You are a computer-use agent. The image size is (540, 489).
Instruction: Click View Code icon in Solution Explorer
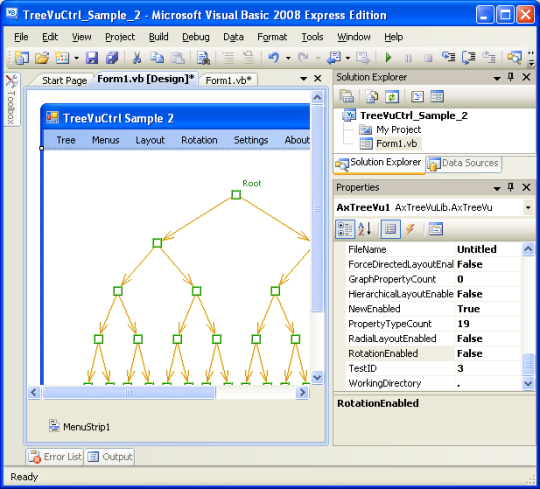(x=417, y=96)
